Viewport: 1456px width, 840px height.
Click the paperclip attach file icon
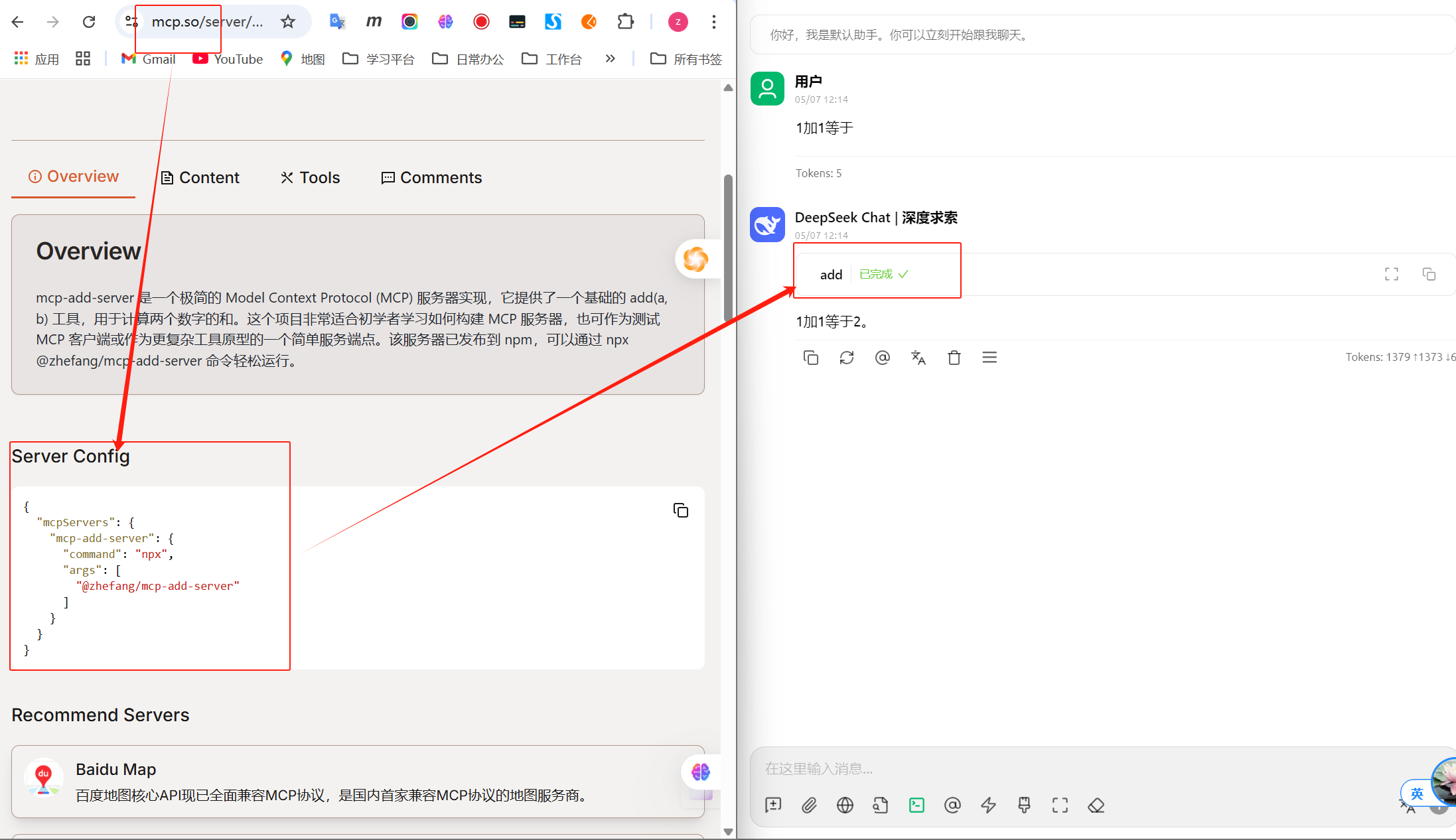tap(809, 805)
